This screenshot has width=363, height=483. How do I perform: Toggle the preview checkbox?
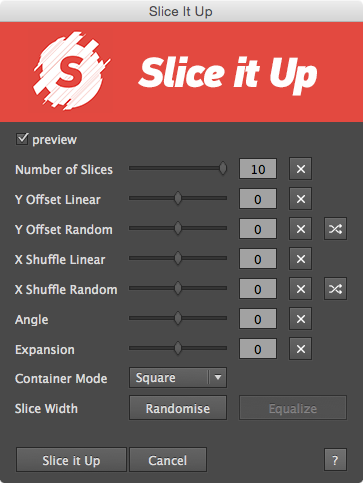click(x=22, y=139)
